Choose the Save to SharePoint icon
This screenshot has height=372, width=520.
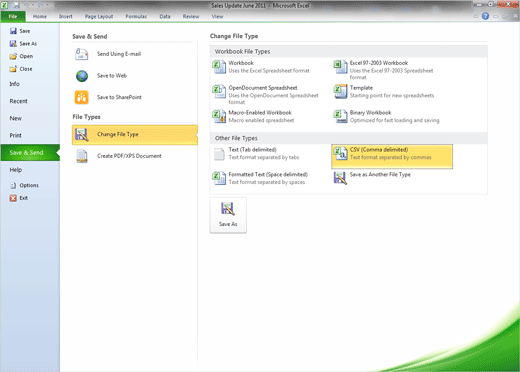pos(82,97)
